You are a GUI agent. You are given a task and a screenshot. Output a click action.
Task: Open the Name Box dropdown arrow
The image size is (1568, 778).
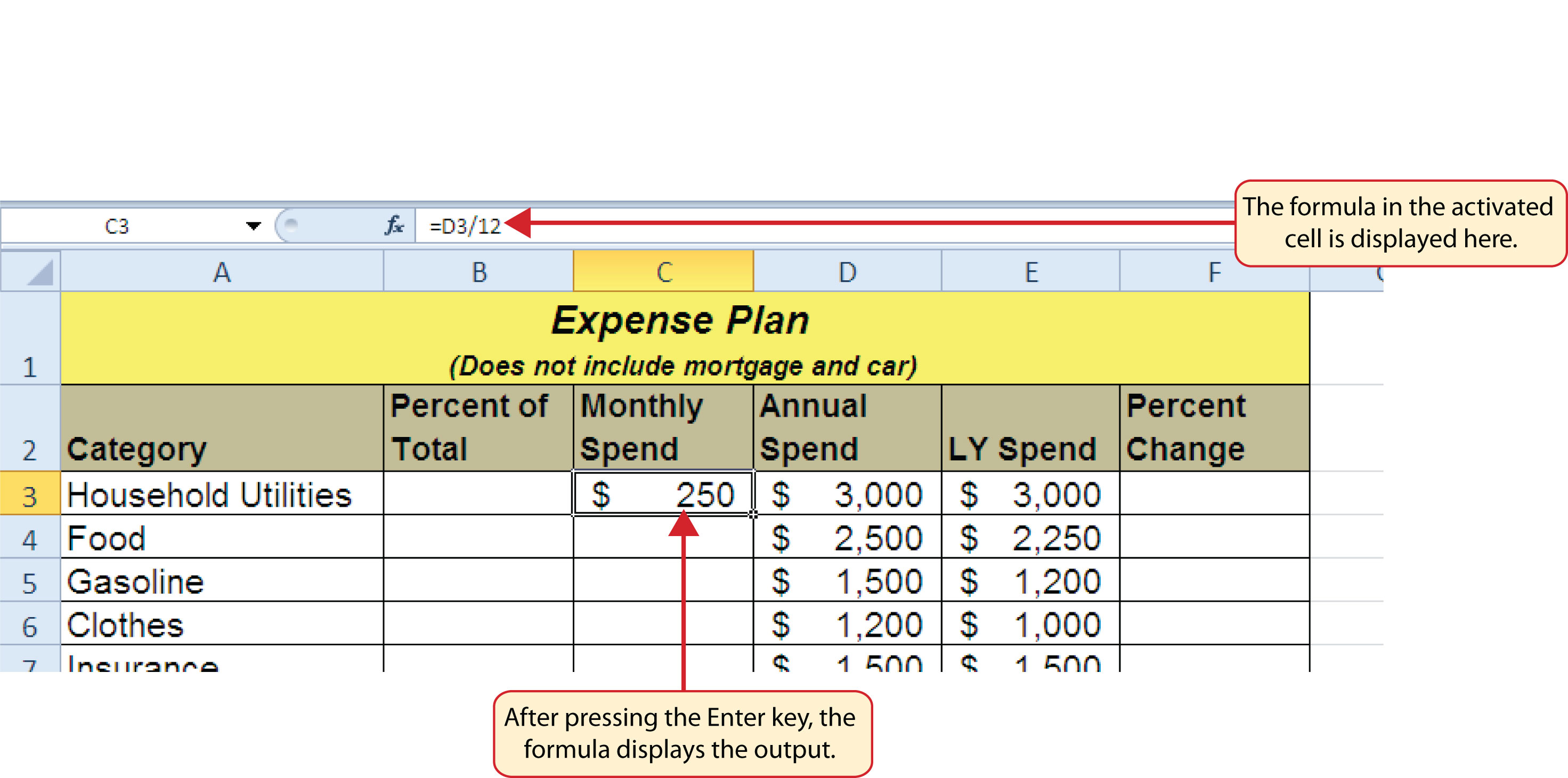point(253,226)
